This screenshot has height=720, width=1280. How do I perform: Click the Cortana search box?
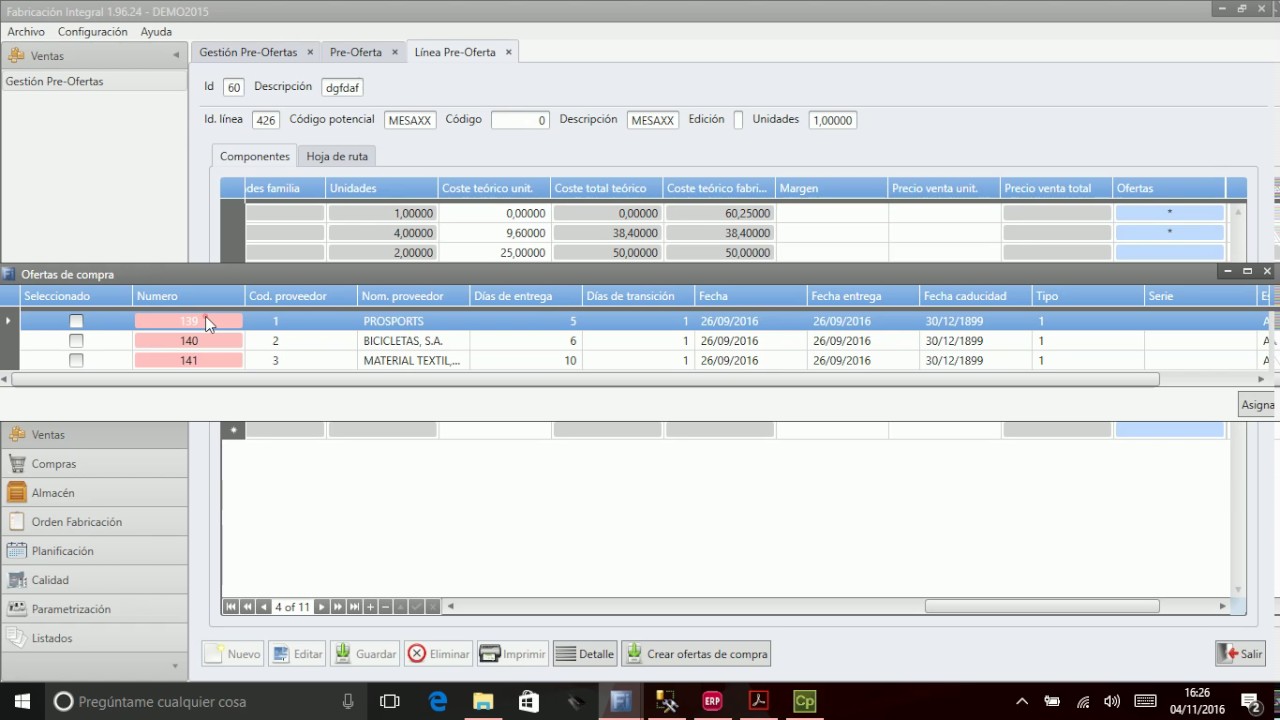tap(205, 702)
